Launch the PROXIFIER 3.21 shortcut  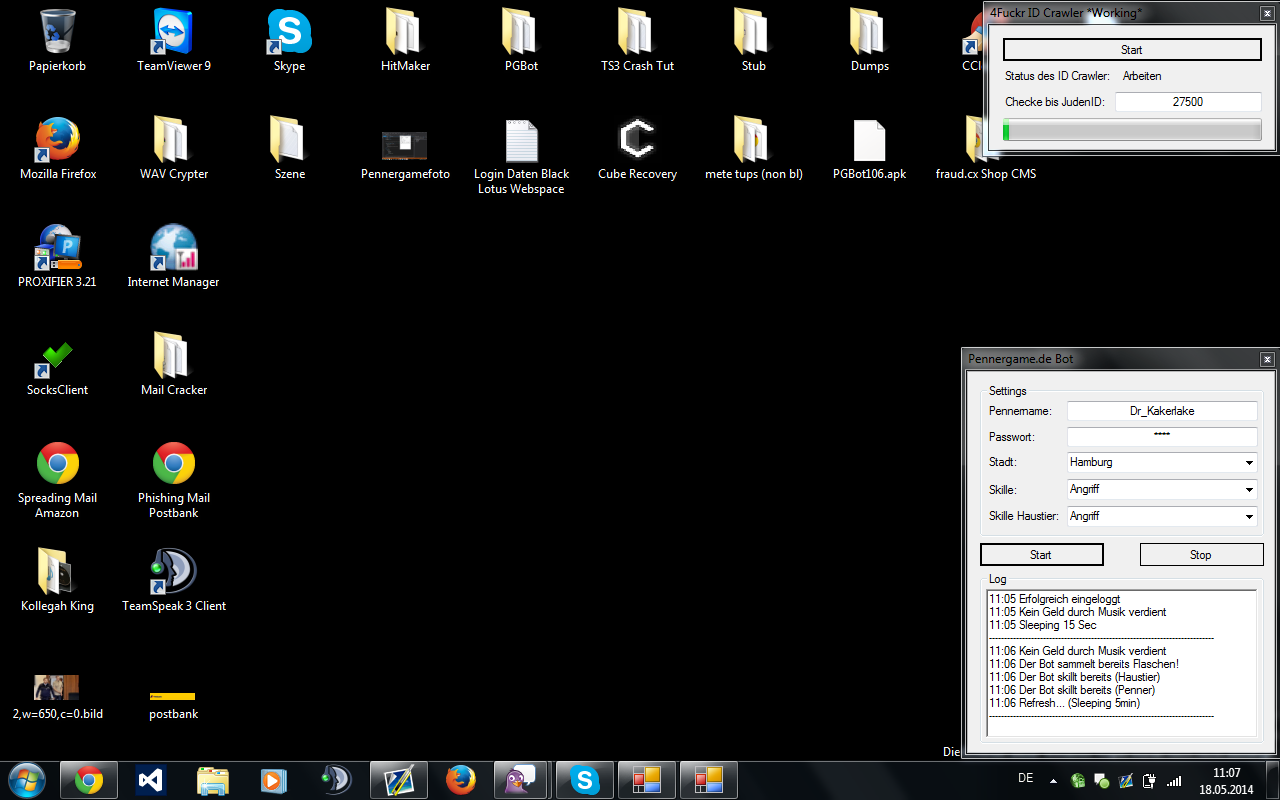click(x=57, y=249)
